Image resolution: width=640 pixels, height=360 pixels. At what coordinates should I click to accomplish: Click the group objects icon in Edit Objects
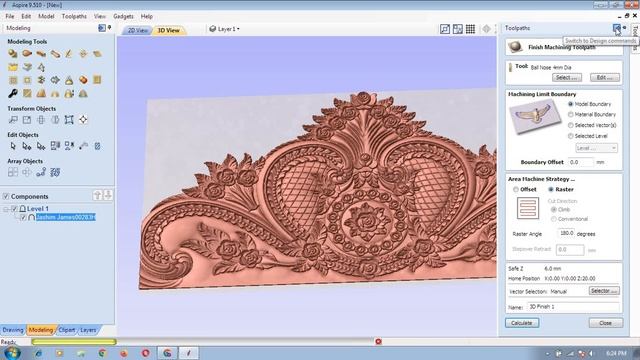[55, 146]
